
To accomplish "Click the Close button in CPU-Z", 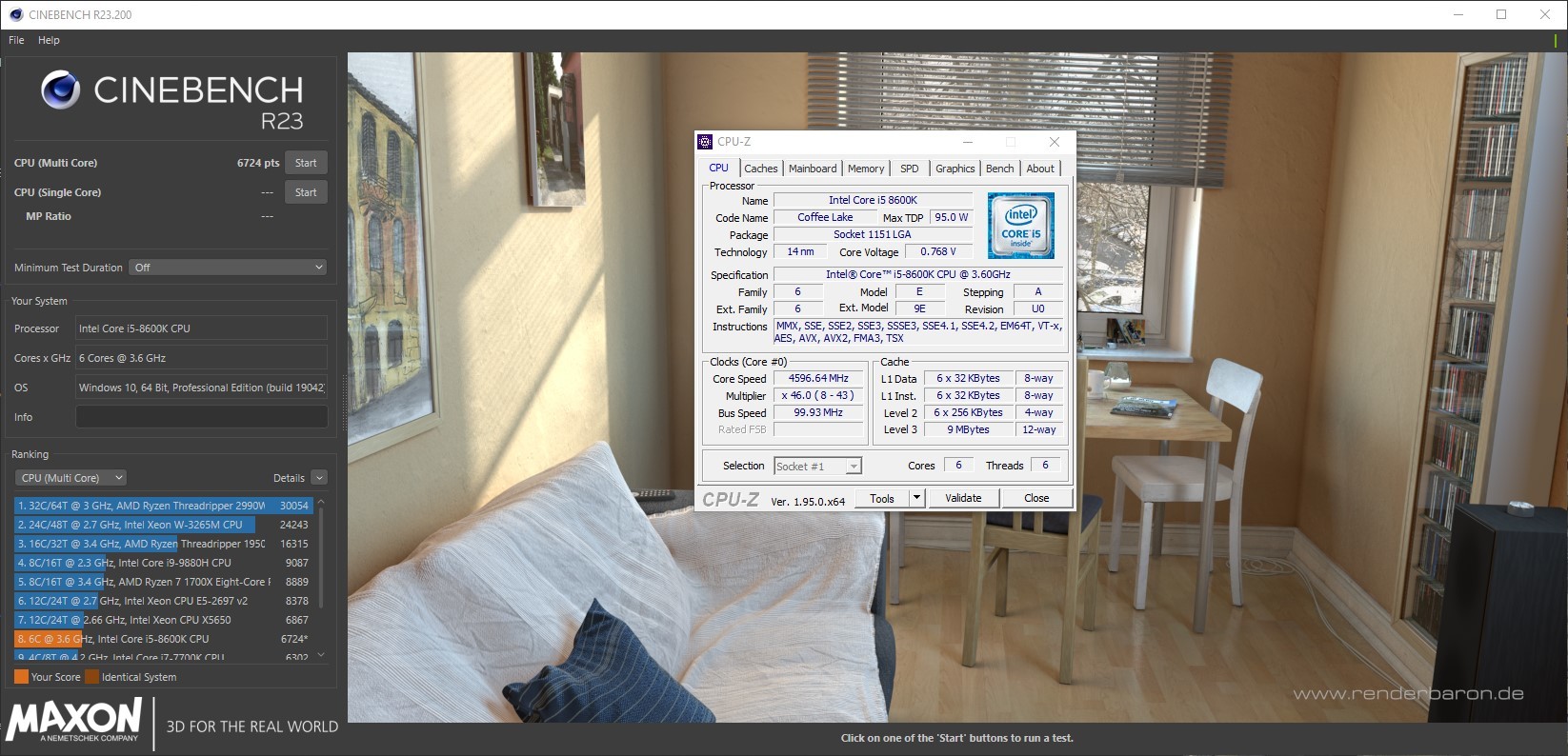I will click(1036, 498).
